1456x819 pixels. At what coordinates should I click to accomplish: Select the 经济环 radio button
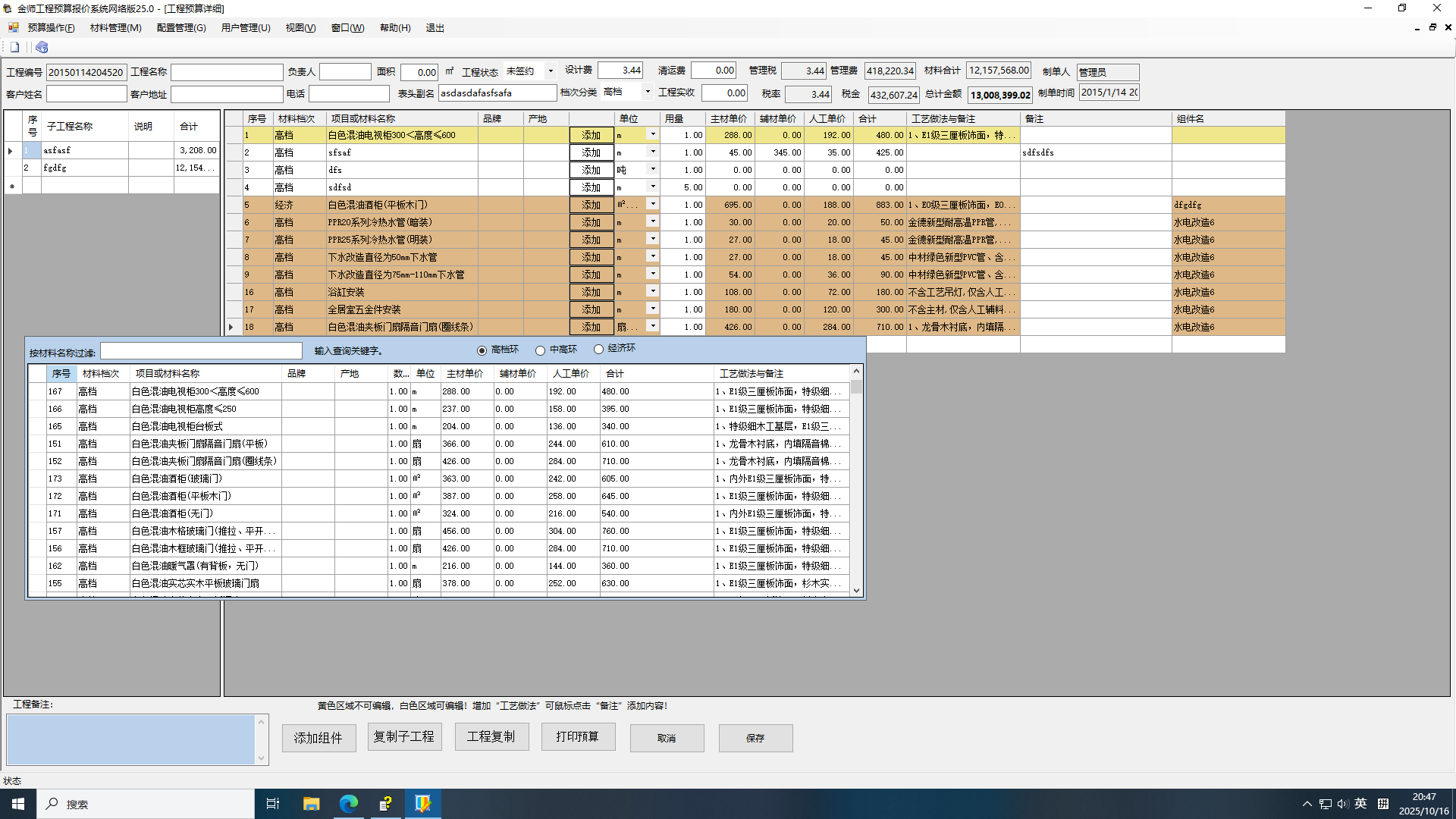click(x=598, y=350)
